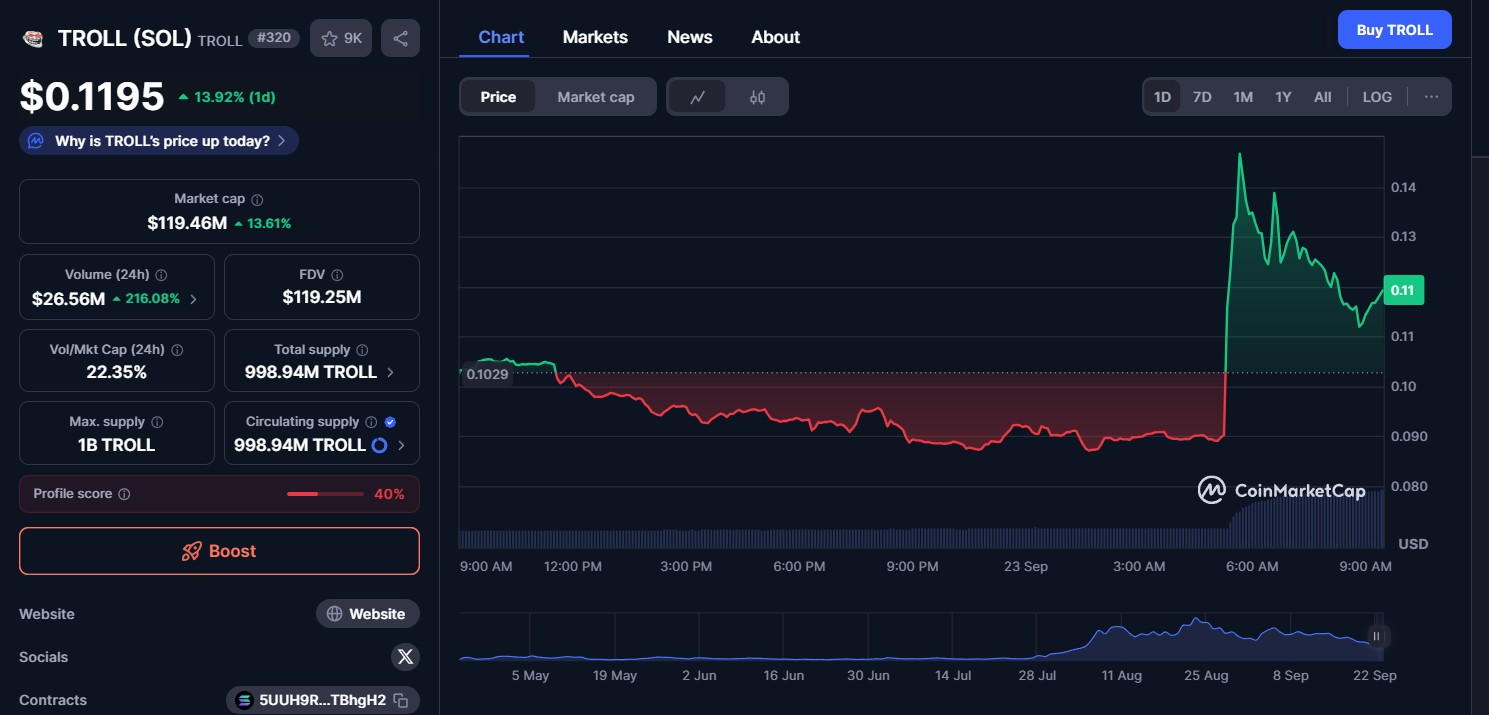The width and height of the screenshot is (1489, 715).
Task: Open the X (Twitter) social link
Action: [405, 657]
